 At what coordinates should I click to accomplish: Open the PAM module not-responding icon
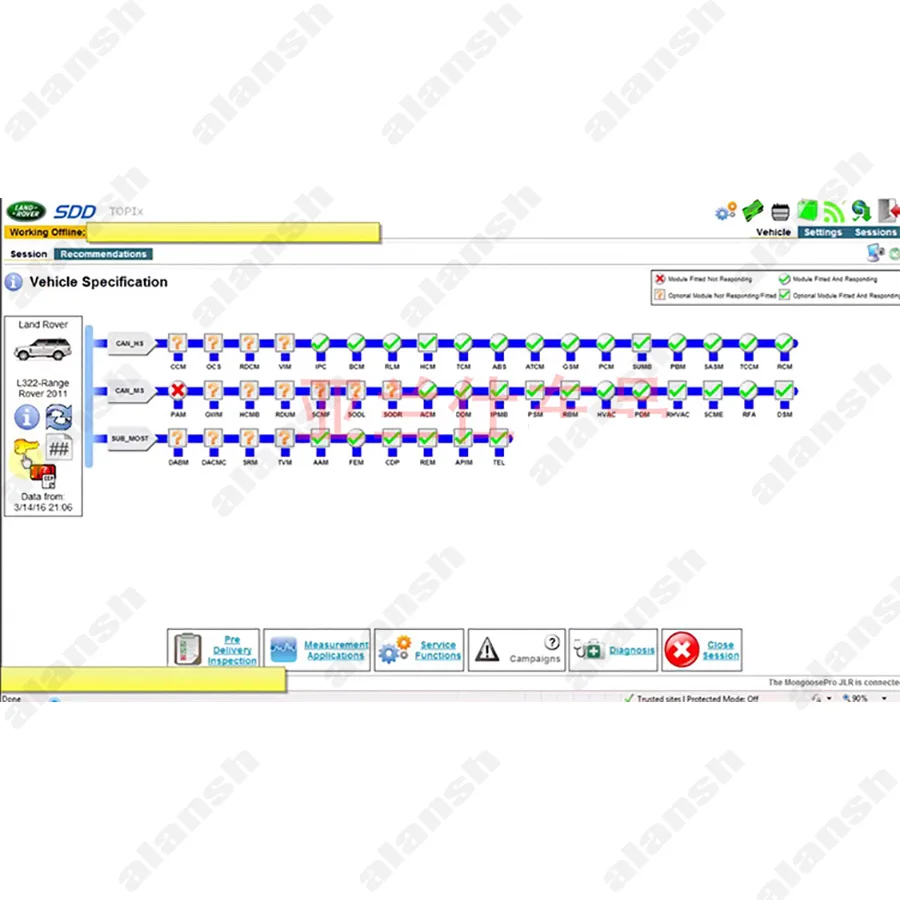178,391
